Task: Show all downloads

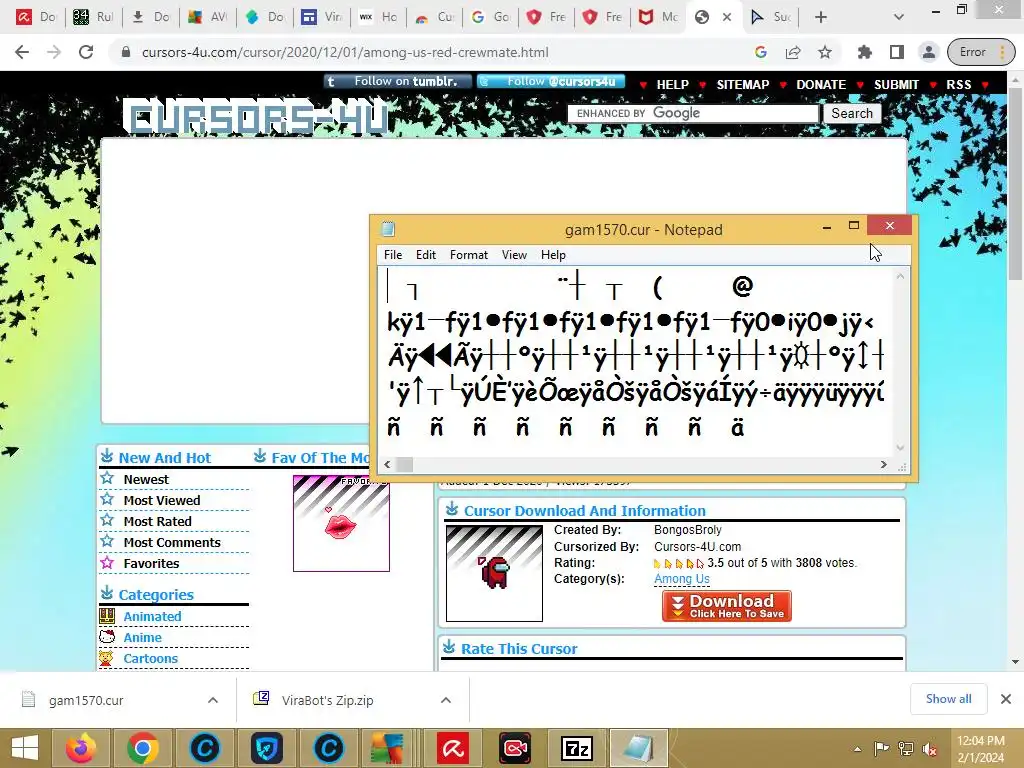Action: click(948, 699)
